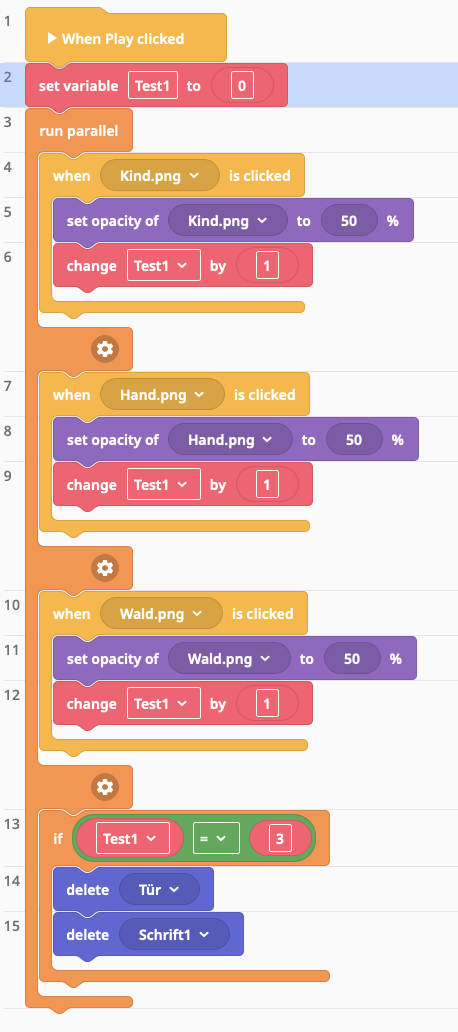Open the Tür dropdown in the delete block
This screenshot has height=1032, width=458.
tap(159, 890)
